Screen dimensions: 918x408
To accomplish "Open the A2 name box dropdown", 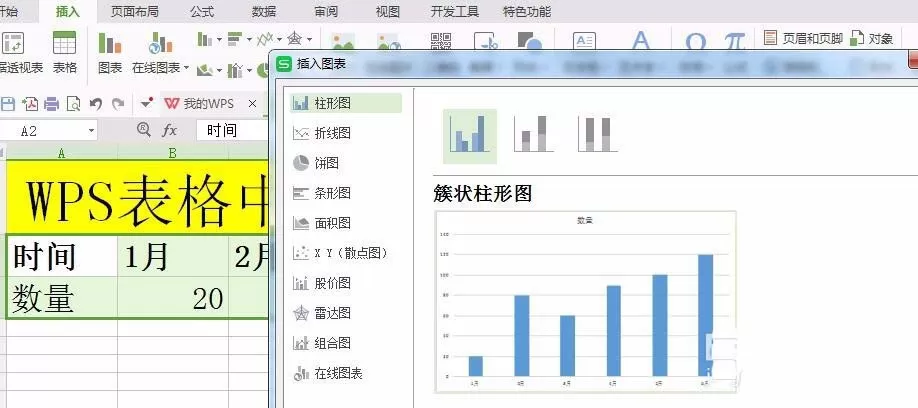I will (91, 131).
